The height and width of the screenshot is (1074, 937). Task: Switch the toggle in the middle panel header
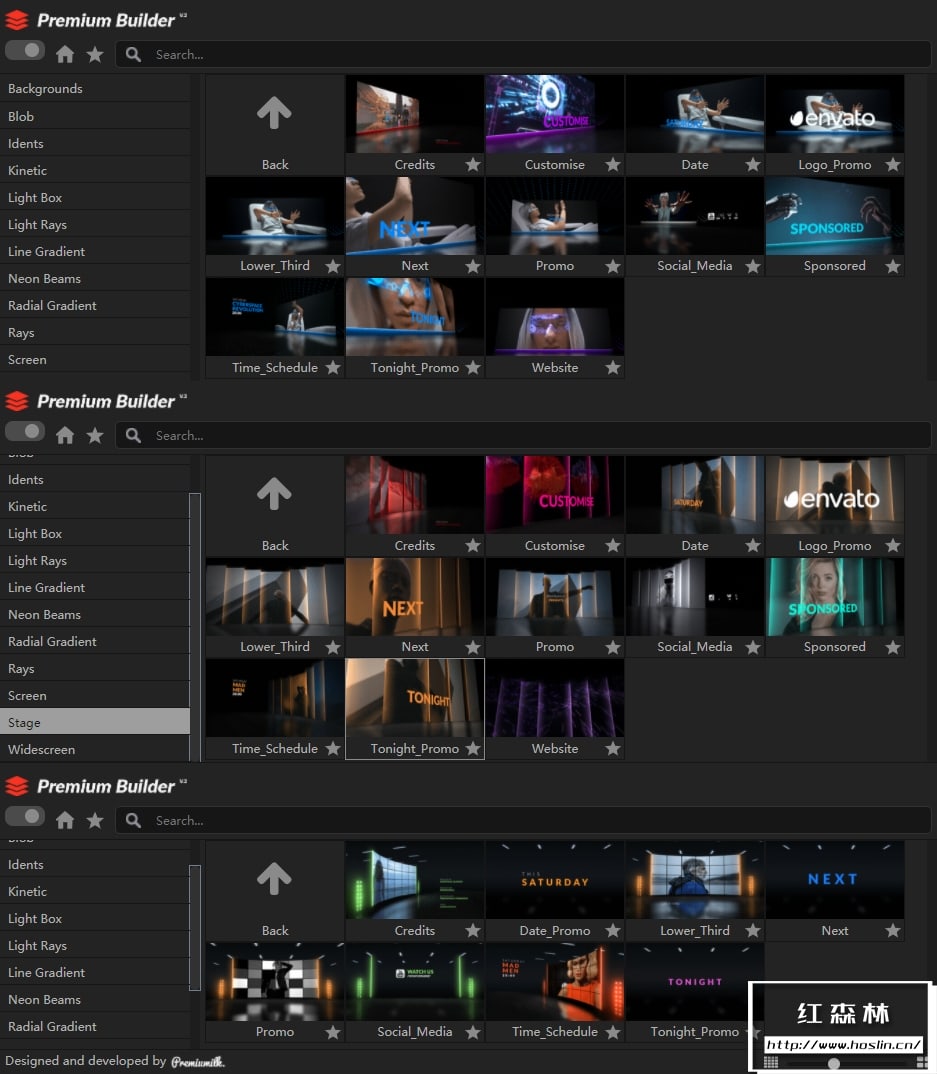(x=25, y=431)
